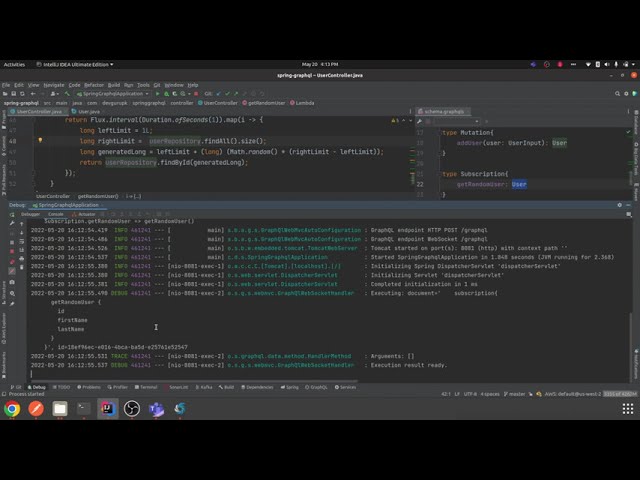The image size is (640, 480).
Task: Click the Save All icon in toolbar
Action: click(x=13, y=94)
